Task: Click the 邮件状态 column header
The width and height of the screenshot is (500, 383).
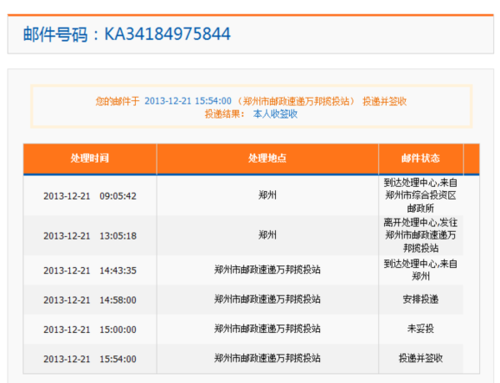Action: [x=421, y=158]
